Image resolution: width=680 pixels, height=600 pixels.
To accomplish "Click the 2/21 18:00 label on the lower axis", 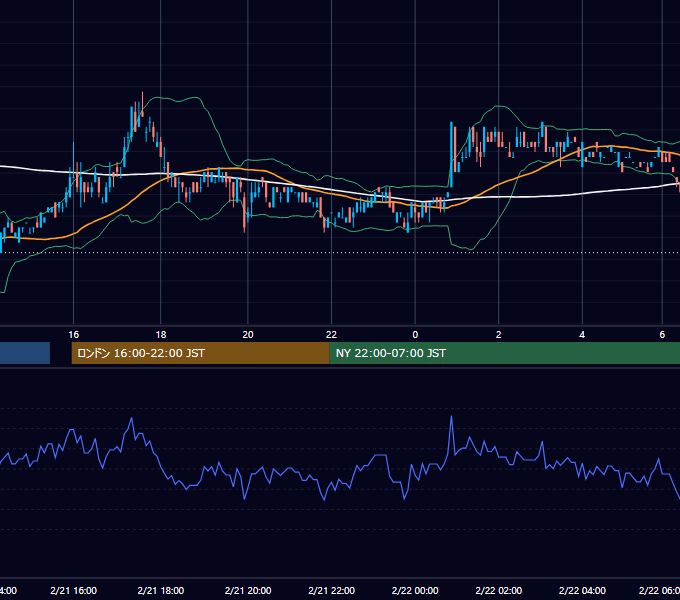I will 161,590.
